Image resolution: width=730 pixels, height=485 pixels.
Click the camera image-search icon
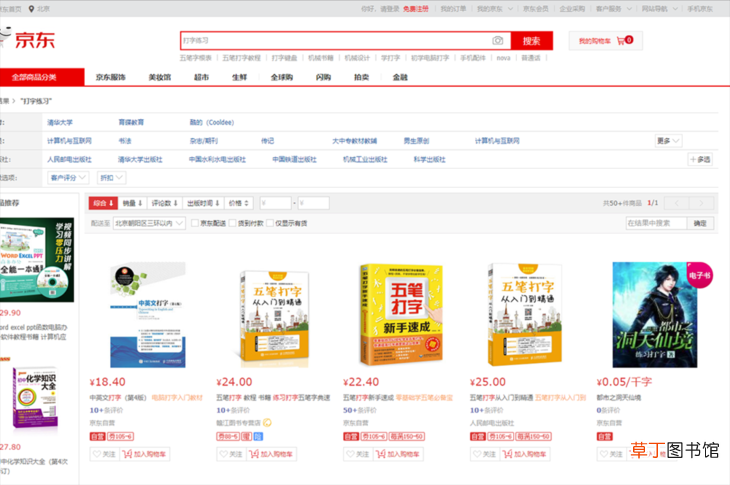click(x=498, y=40)
